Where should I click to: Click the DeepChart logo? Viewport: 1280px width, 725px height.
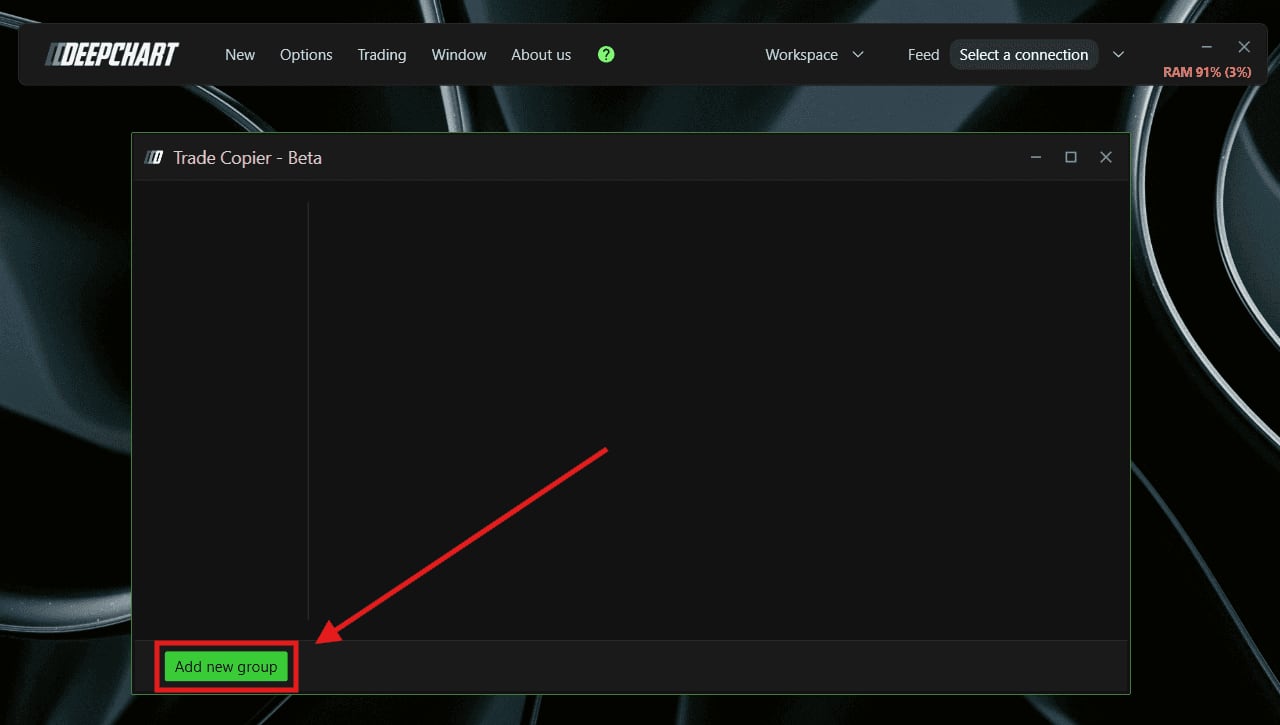[x=112, y=54]
